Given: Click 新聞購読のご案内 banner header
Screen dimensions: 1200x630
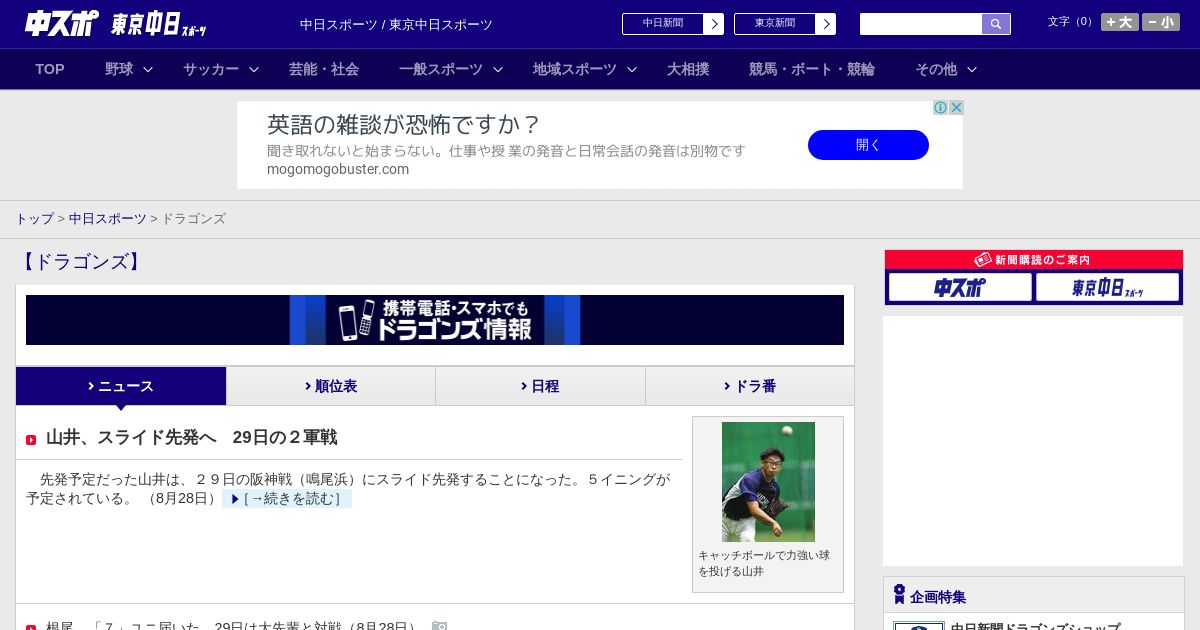Looking at the screenshot, I should (1034, 260).
